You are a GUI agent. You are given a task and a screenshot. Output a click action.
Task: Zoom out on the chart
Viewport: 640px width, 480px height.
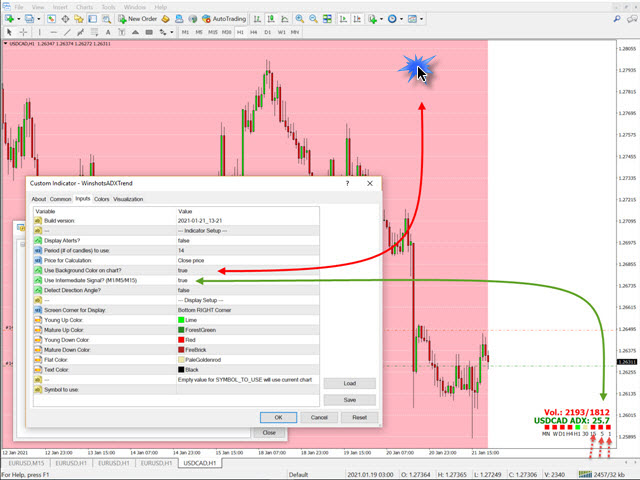(313, 19)
